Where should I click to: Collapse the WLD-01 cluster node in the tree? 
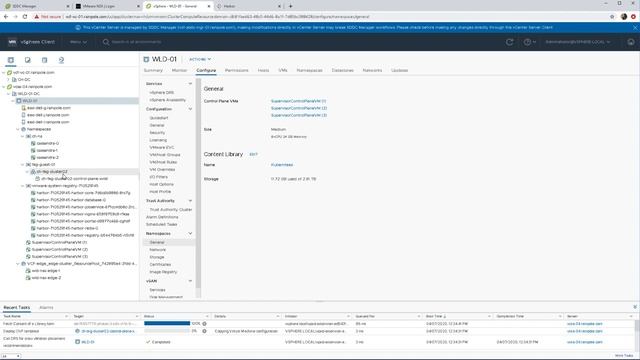[x=13, y=101]
